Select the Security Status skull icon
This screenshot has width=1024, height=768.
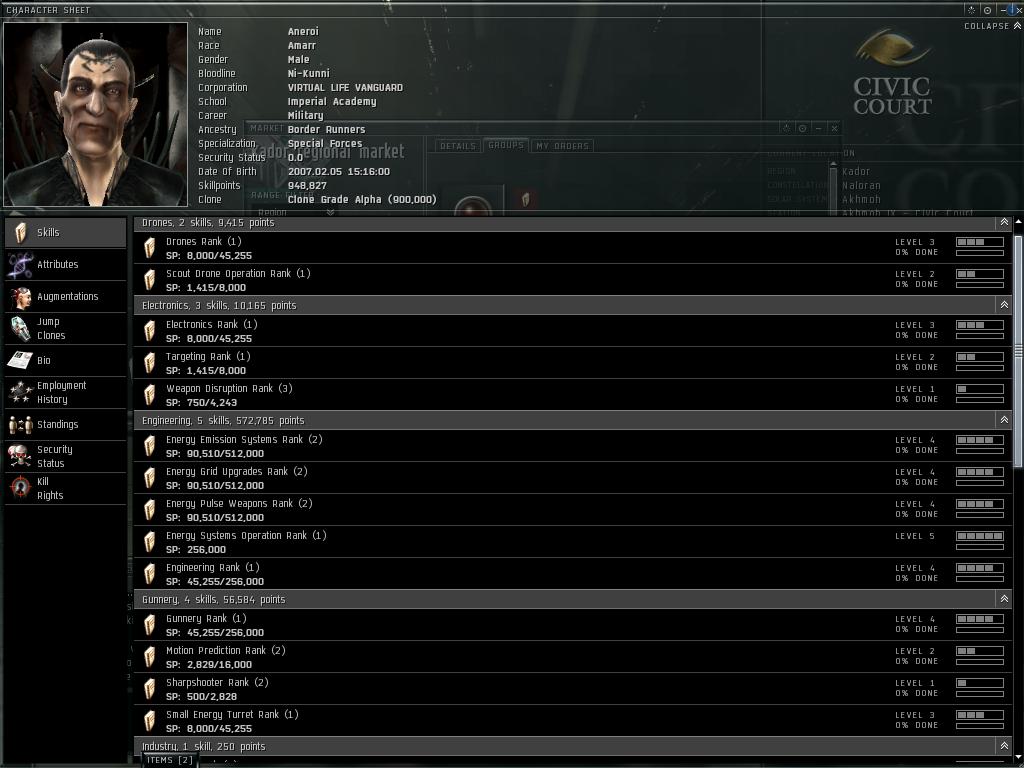(x=20, y=456)
